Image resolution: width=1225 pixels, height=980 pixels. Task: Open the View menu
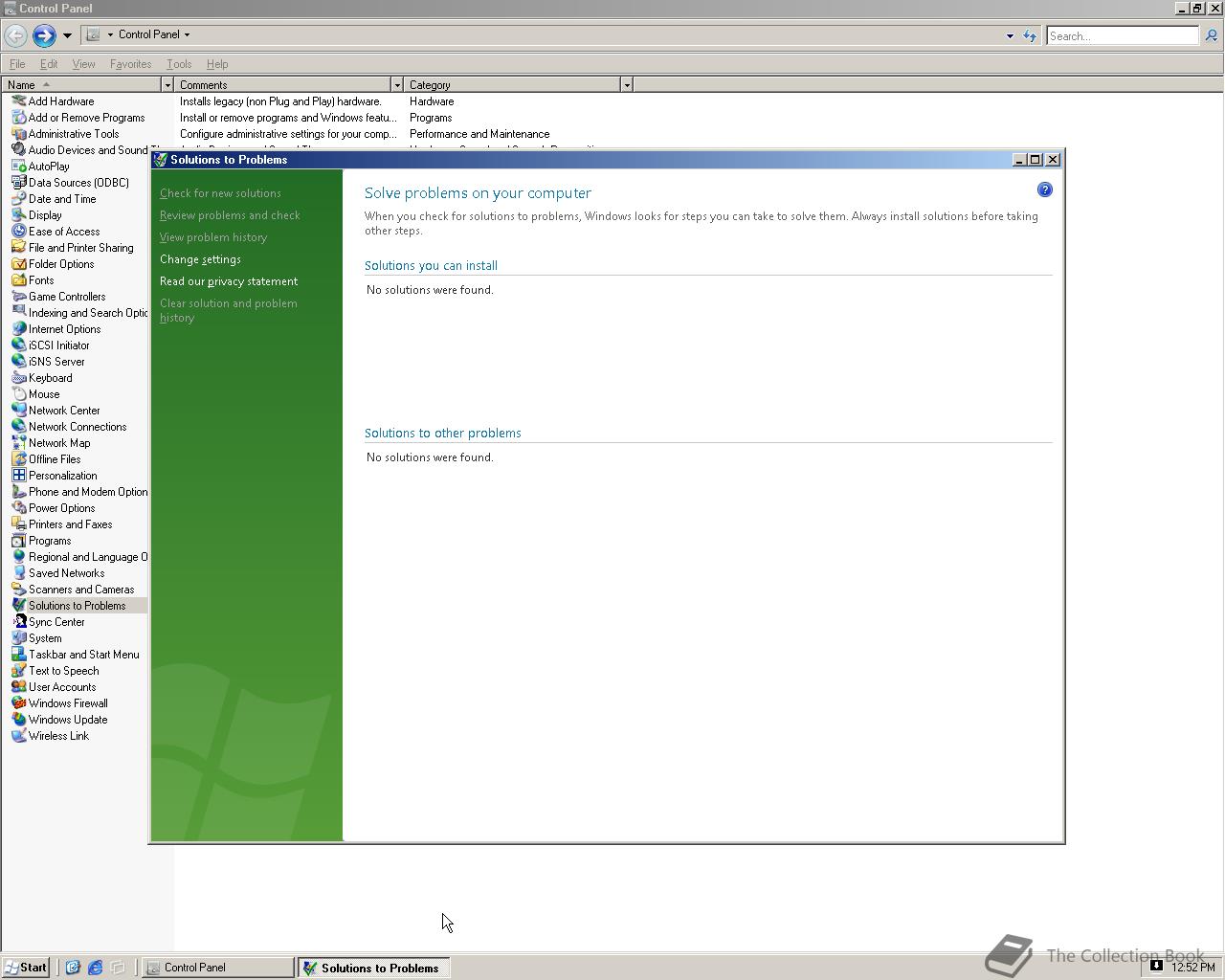[83, 64]
